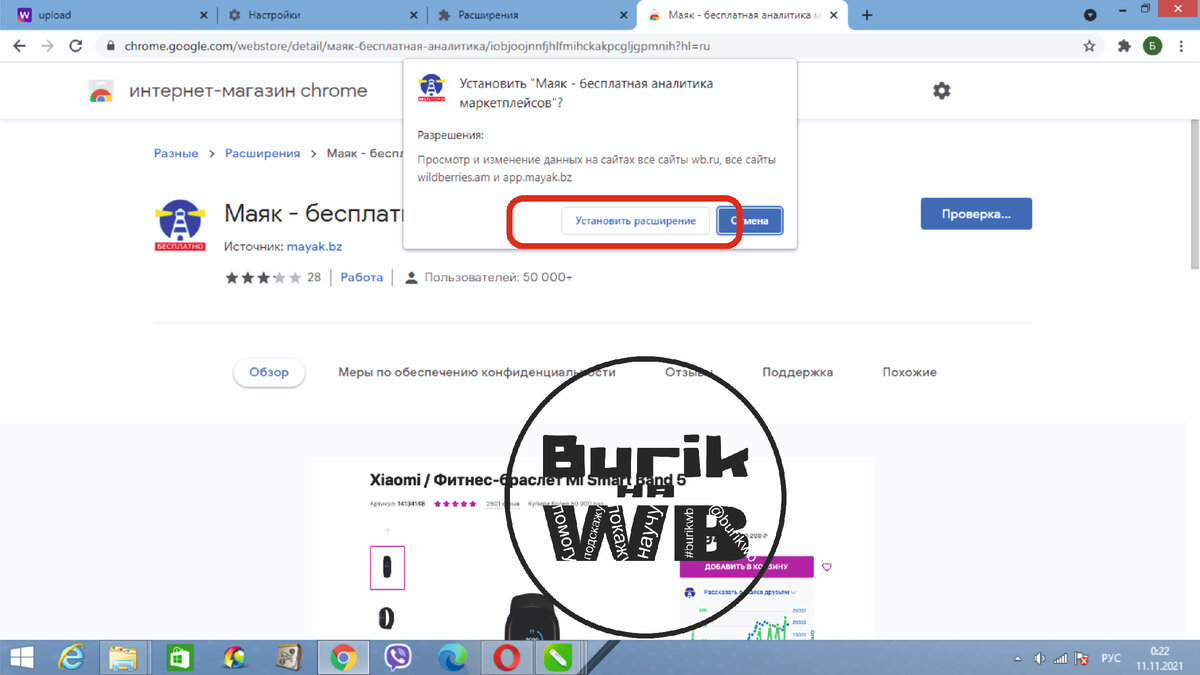
Task: Bookmark this page with the star icon
Action: click(x=1089, y=46)
